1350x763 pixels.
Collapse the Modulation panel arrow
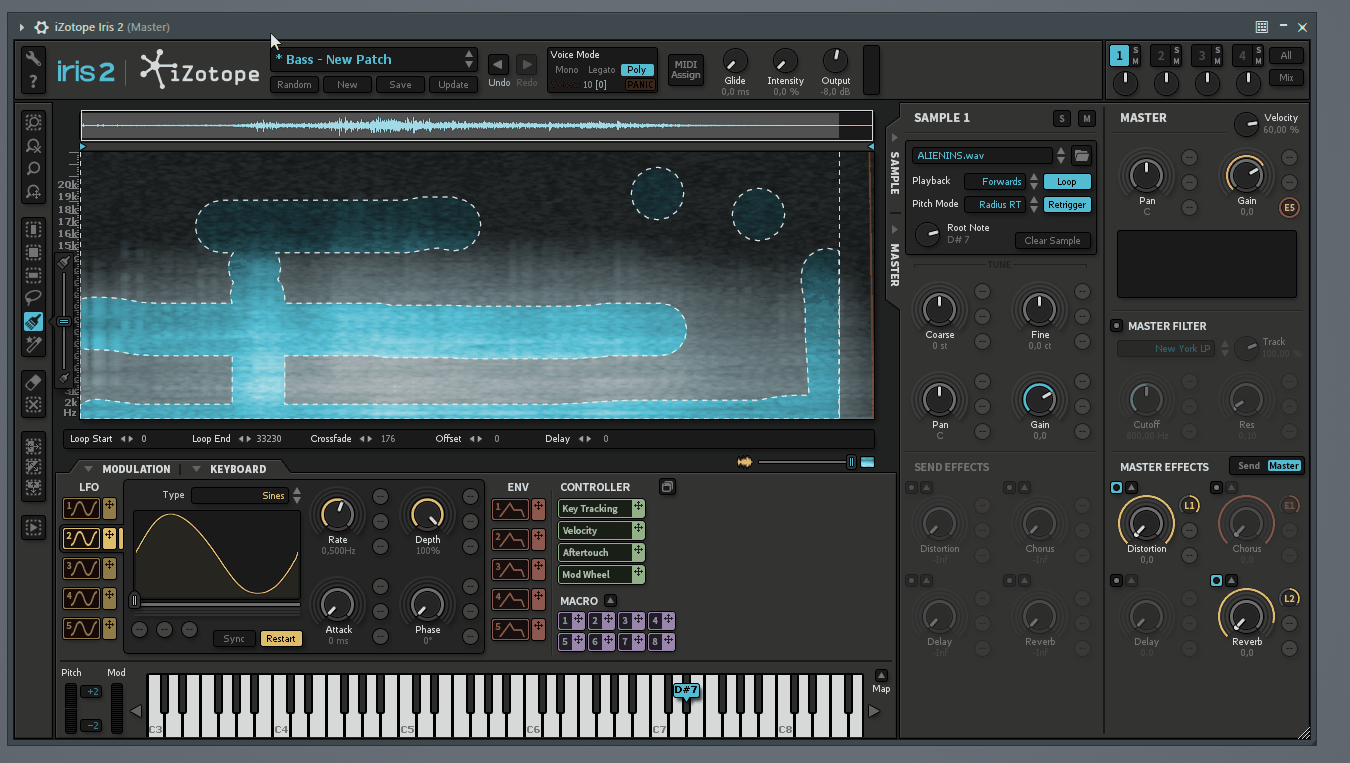point(88,469)
